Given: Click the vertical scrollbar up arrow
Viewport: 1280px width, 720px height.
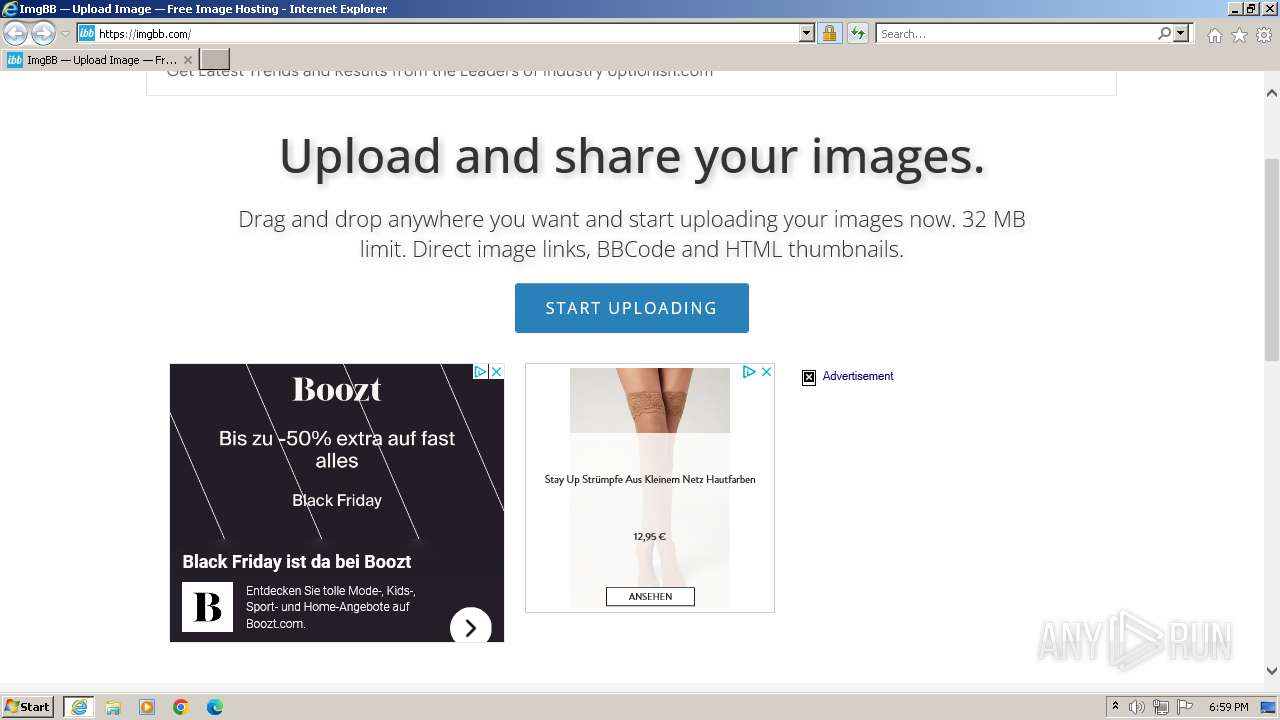Looking at the screenshot, I should (1272, 93).
